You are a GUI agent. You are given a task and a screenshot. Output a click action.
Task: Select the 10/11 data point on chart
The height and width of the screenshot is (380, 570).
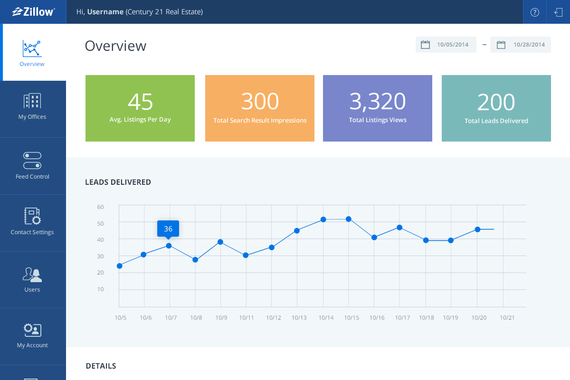coord(246,255)
